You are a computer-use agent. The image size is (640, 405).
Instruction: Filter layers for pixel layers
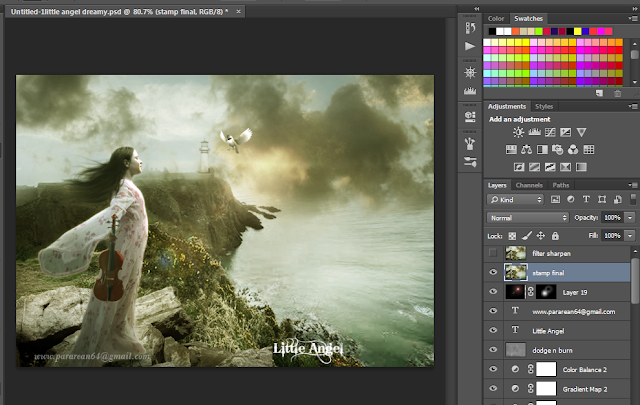pos(556,199)
